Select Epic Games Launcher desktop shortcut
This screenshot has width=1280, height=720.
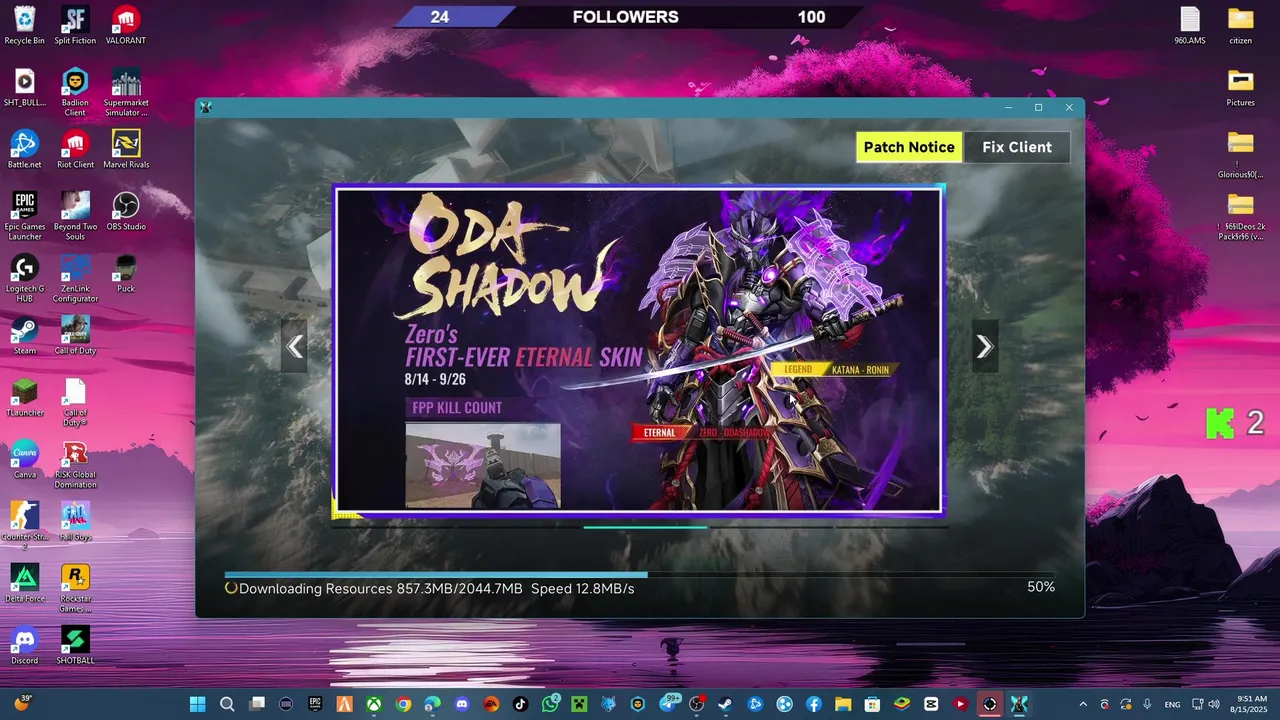tap(24, 216)
